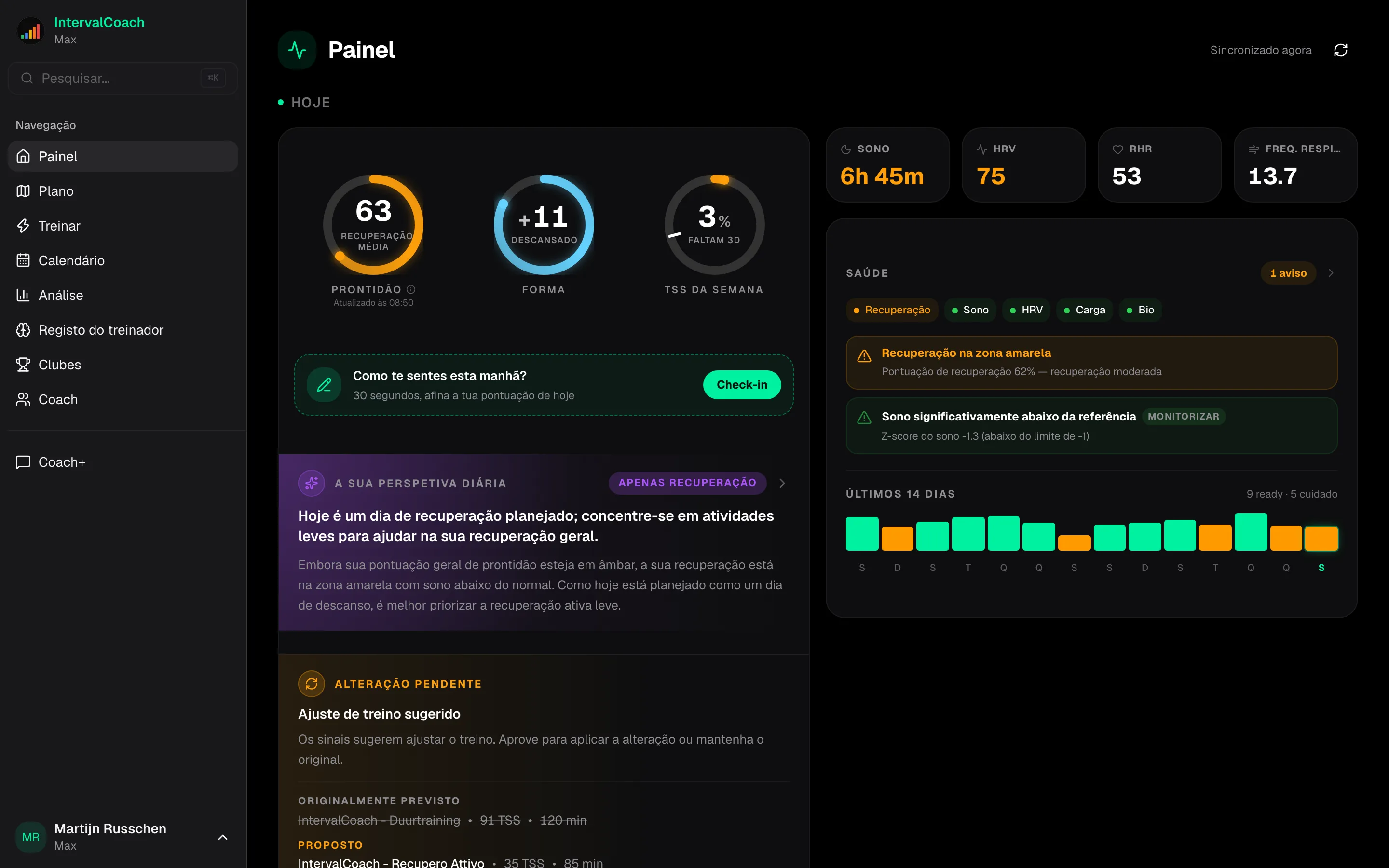The image size is (1389, 868).
Task: Click the Alteração Pendente refresh icon
Action: [312, 684]
